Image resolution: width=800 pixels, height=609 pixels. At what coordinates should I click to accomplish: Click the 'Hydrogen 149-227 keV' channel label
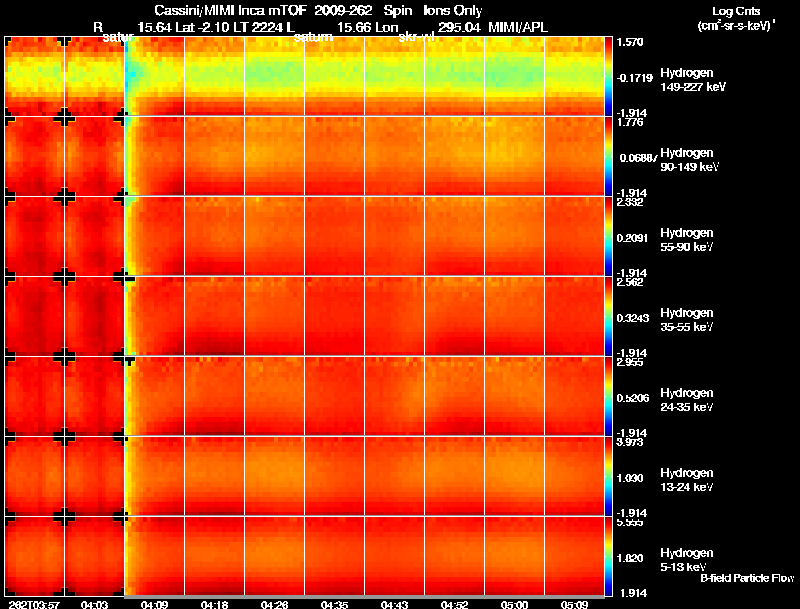(693, 80)
